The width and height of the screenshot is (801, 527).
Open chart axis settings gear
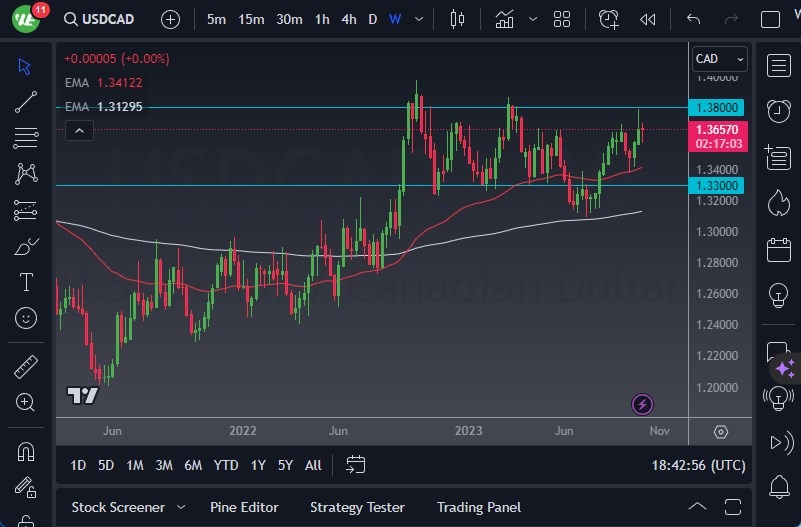pos(720,432)
